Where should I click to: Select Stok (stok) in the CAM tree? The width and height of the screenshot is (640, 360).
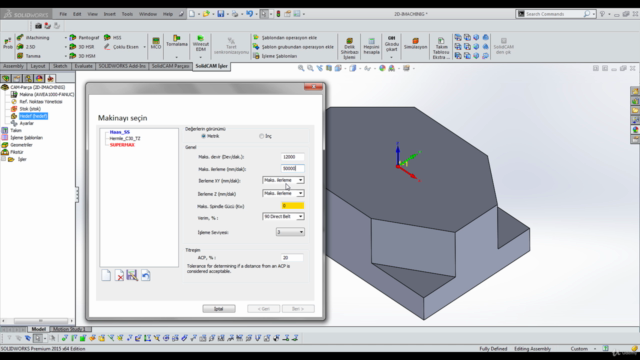pyautogui.click(x=30, y=109)
